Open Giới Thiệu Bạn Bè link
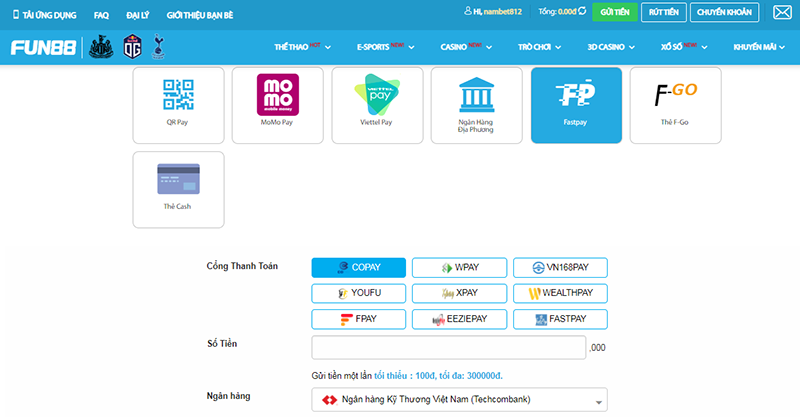Viewport: 800px width, 417px height. point(200,15)
